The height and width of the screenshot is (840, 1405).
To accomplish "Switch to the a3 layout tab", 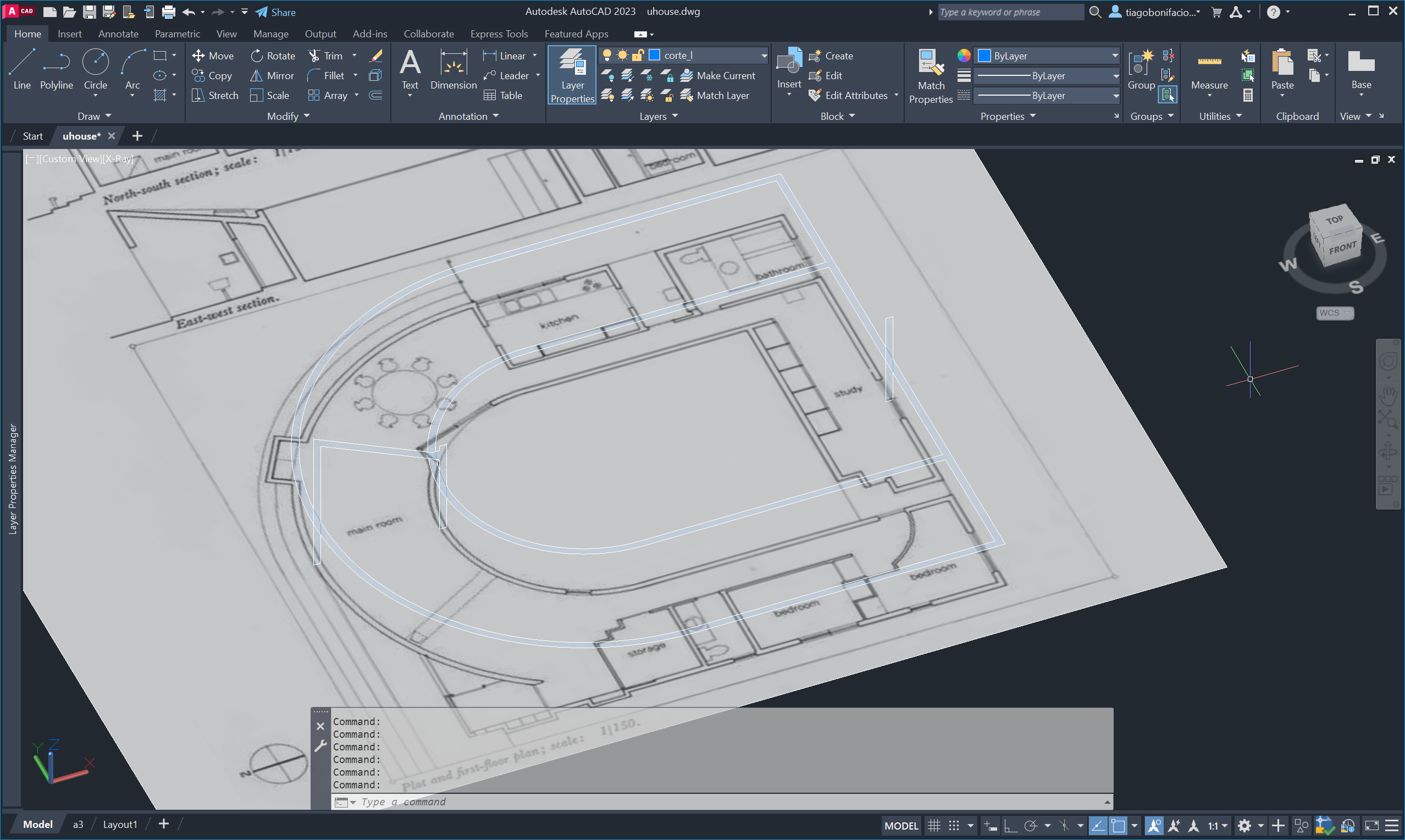I will pos(78,824).
